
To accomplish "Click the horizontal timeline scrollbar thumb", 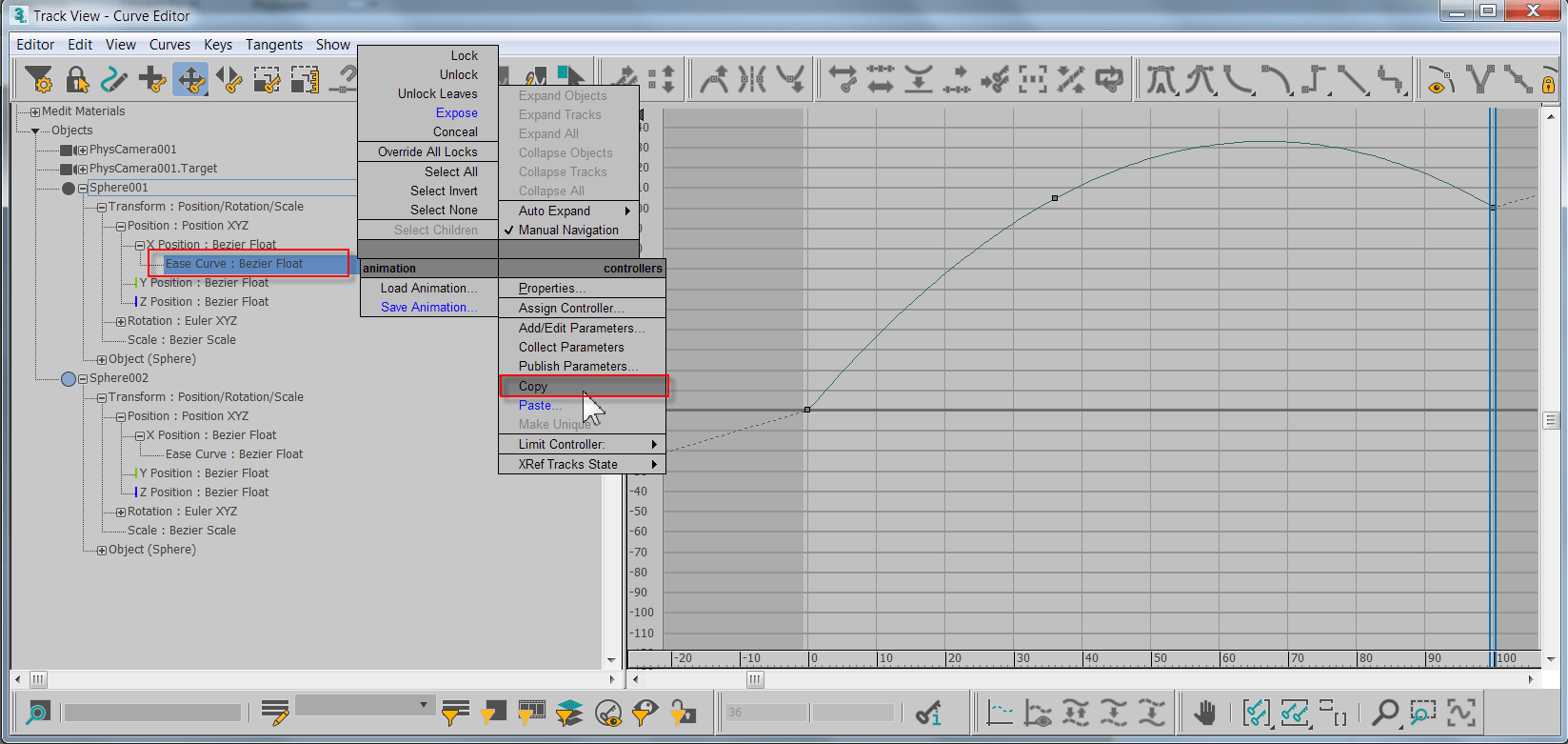I will pos(755,679).
